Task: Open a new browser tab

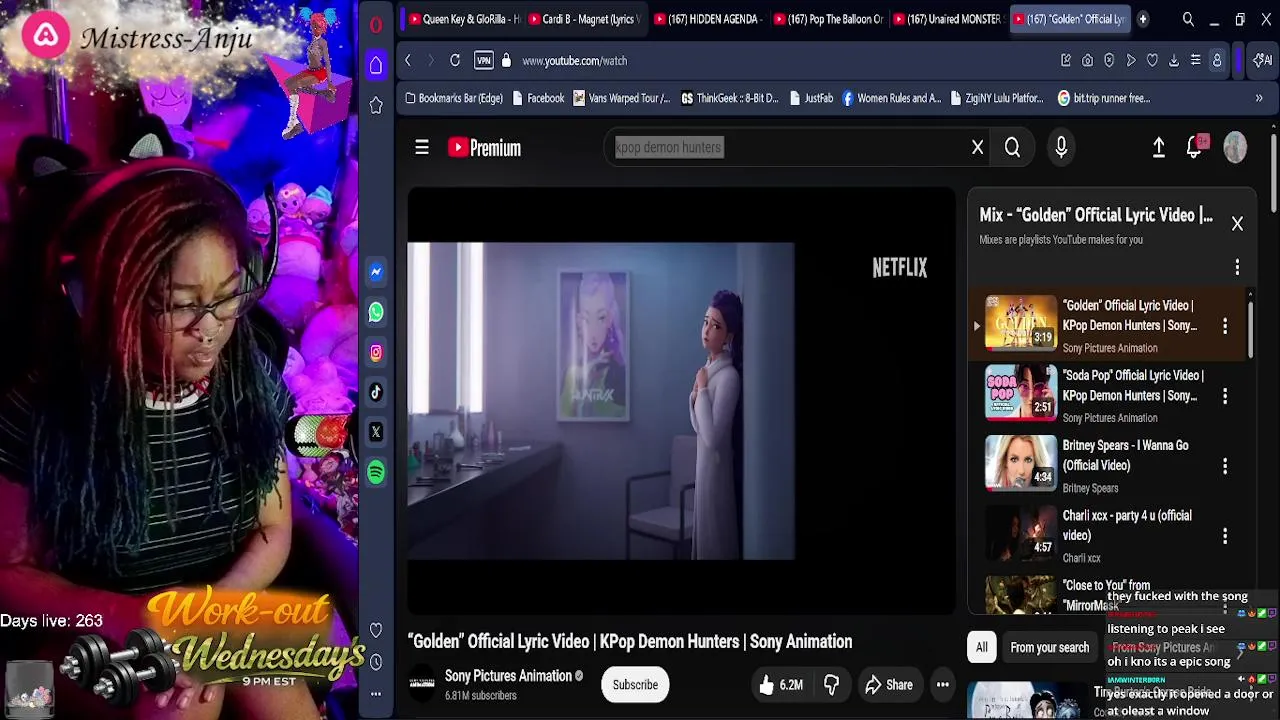Action: (x=1142, y=19)
